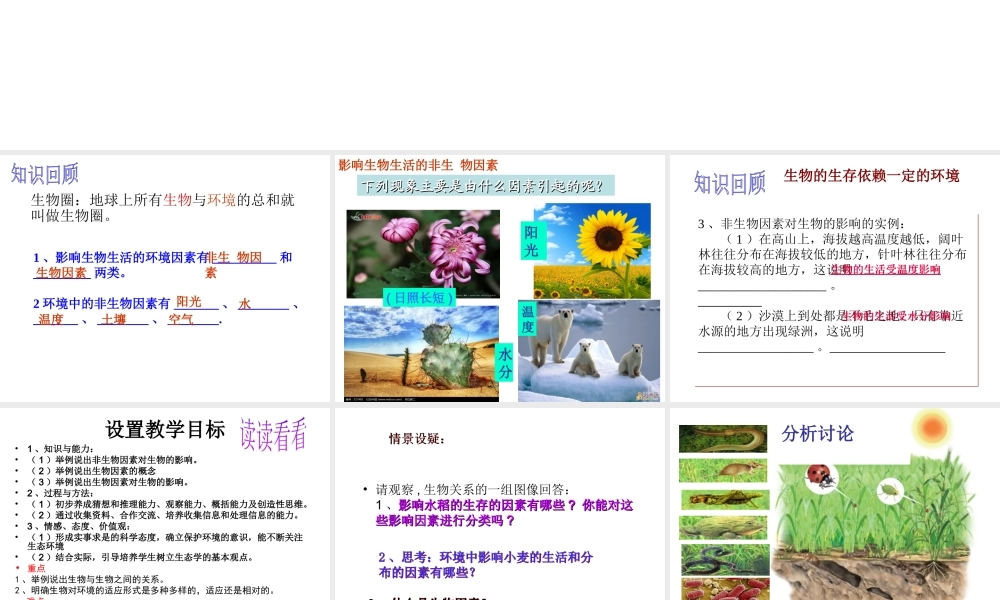Viewport: 1000px width, 600px height.
Task: Click the filled answer 空气 in the blanks
Action: 180,319
